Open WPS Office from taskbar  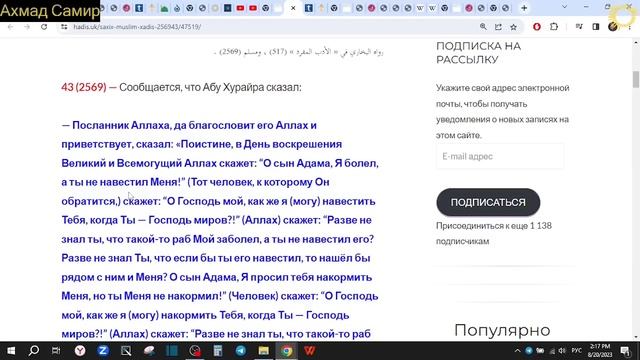pyautogui.click(x=309, y=351)
